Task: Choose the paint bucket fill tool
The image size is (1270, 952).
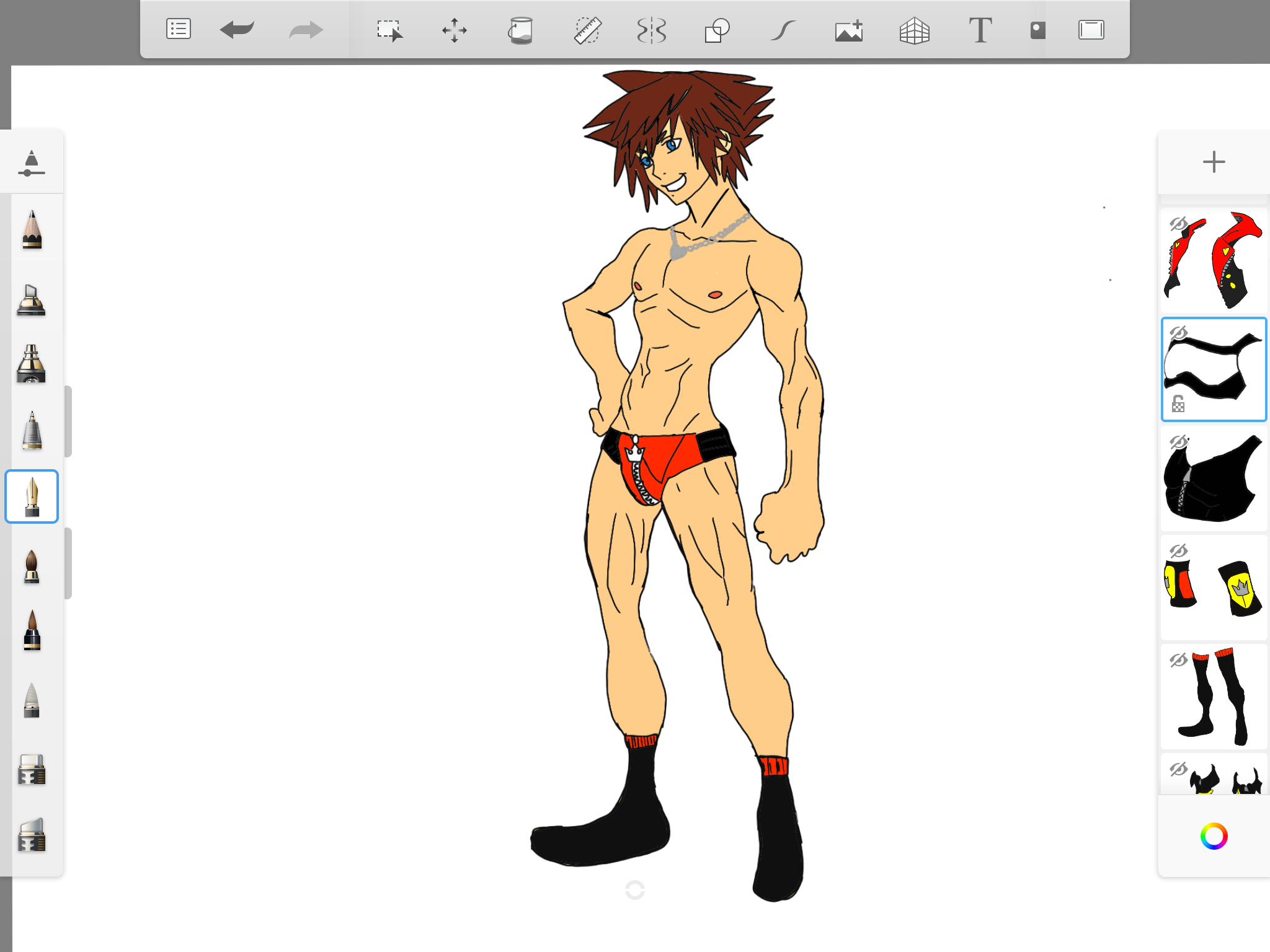Action: (520, 30)
